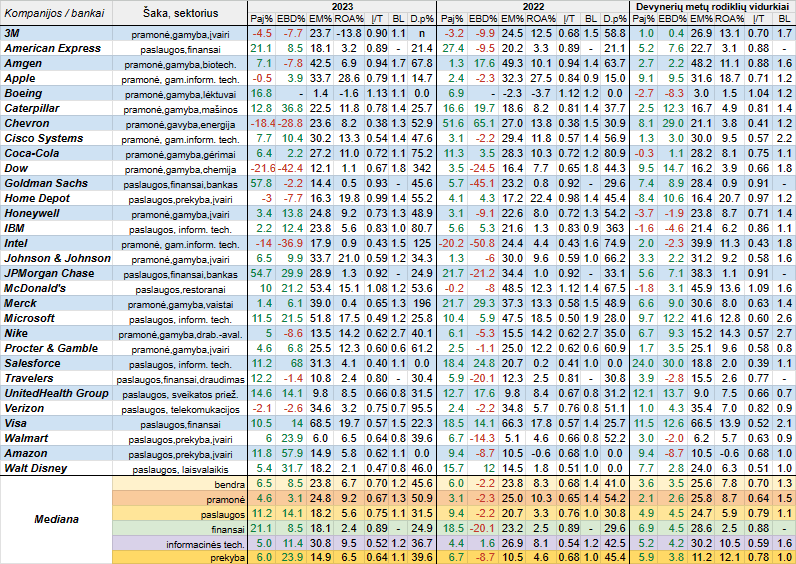Image resolution: width=796 pixels, height=564 pixels.
Task: Select sector cell 'pramonė,gavyba,energija'
Action: pyautogui.click(x=180, y=124)
